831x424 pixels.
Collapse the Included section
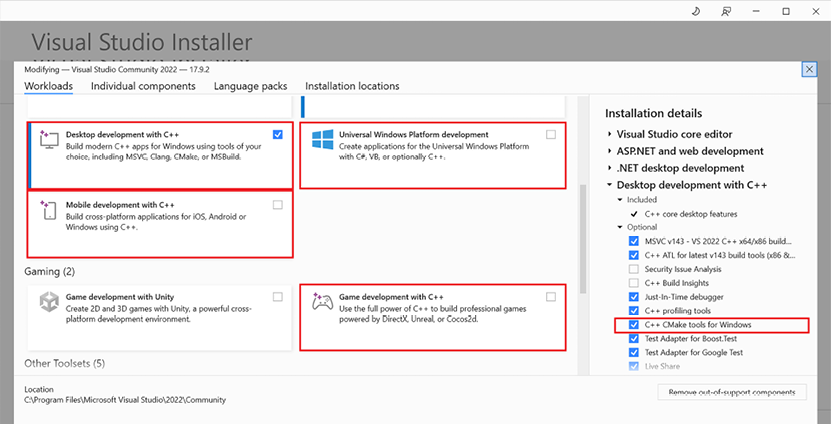tap(620, 200)
